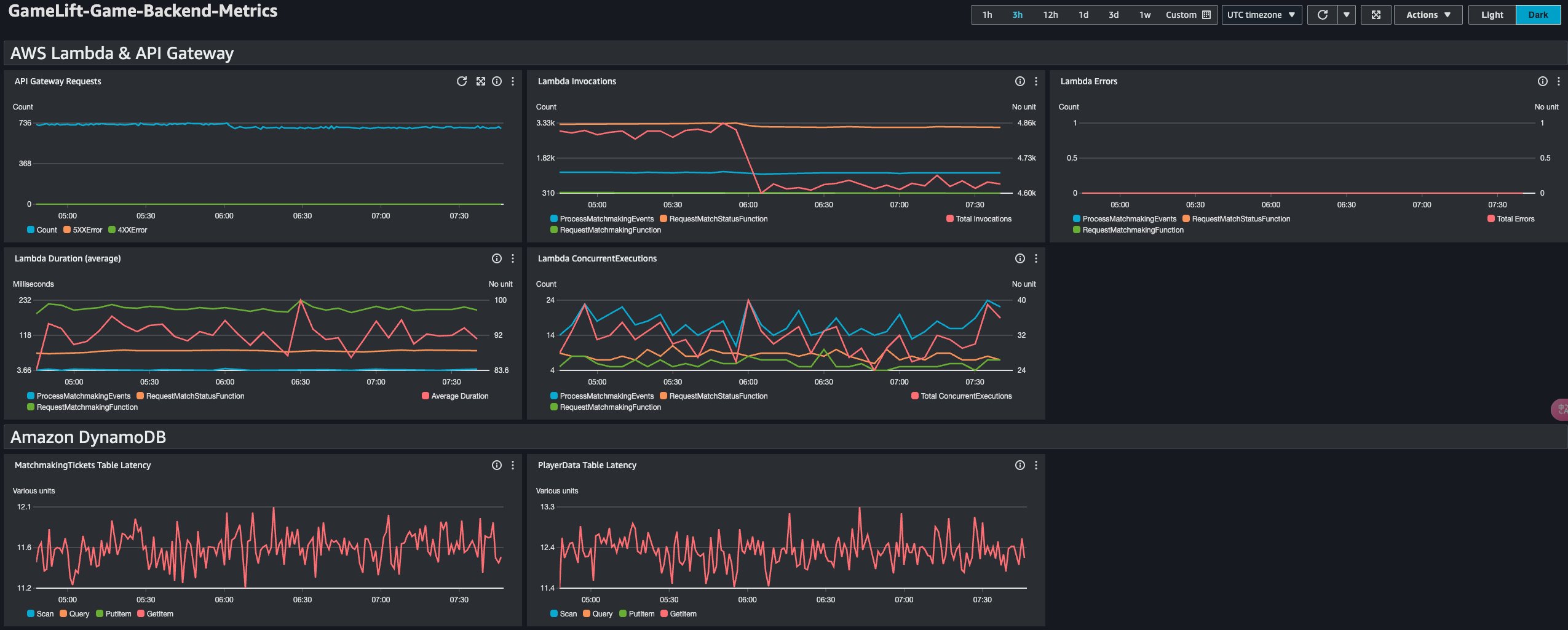This screenshot has width=1568, height=630.
Task: Toggle PutItem series in PlayerData legend
Action: coord(637,614)
